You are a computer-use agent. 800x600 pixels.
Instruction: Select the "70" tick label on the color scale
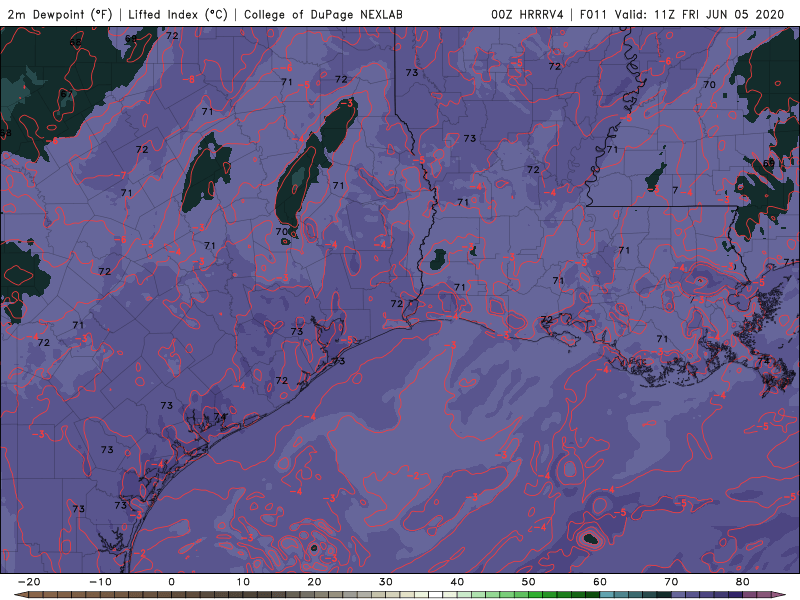point(671,582)
